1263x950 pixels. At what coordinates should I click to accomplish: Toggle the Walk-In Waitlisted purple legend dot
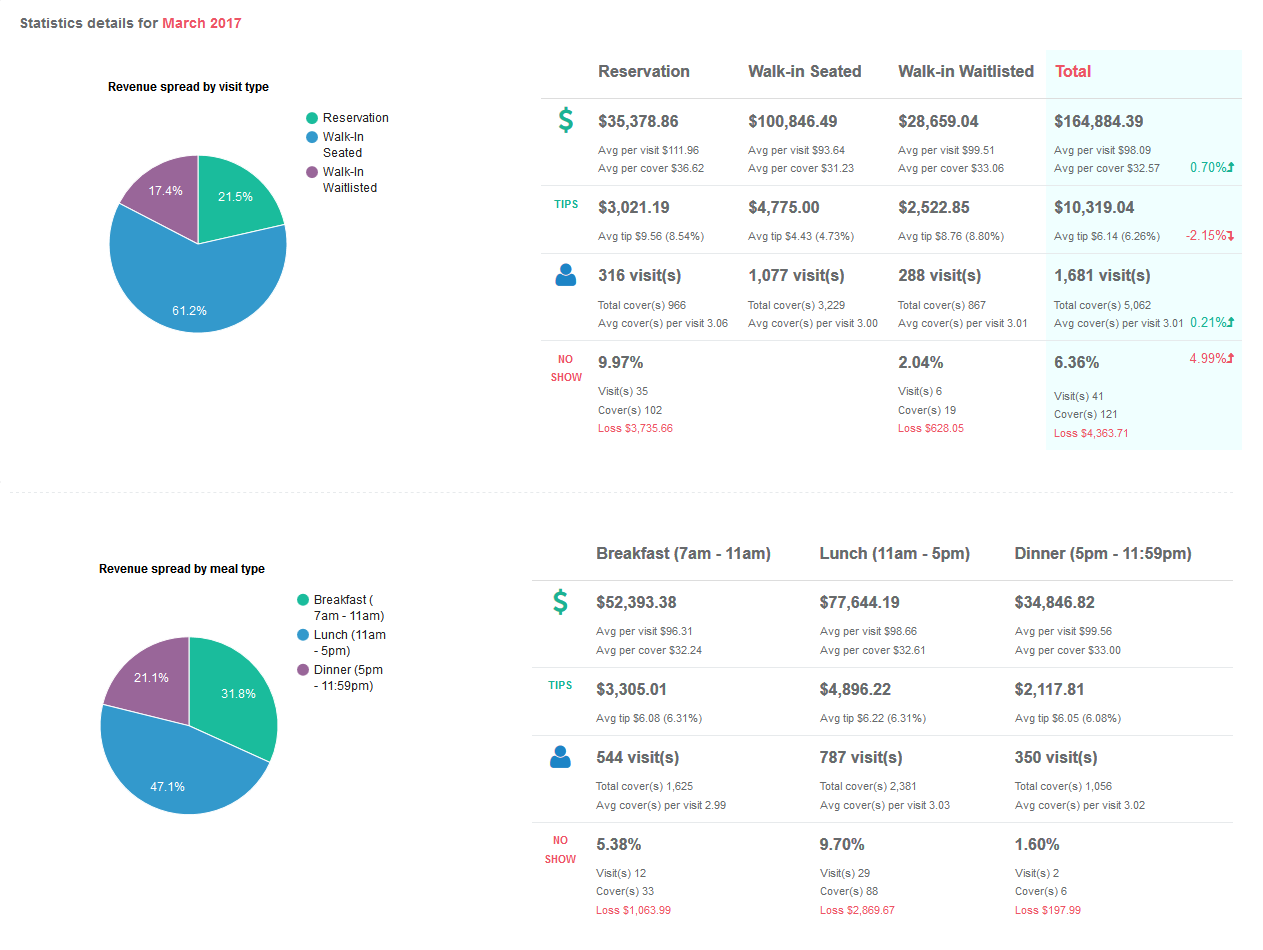tap(313, 172)
